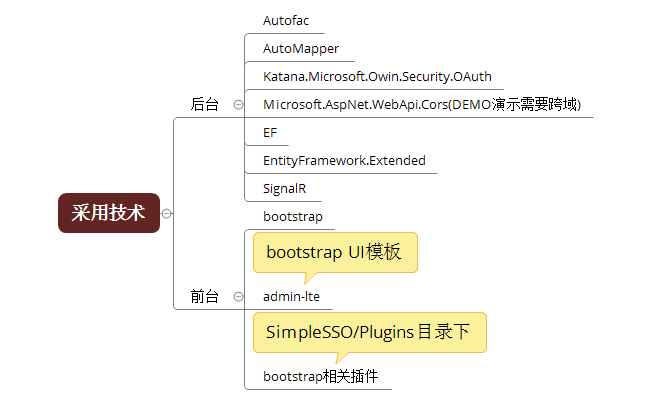Select EntityFramework.Extended node

[344, 161]
